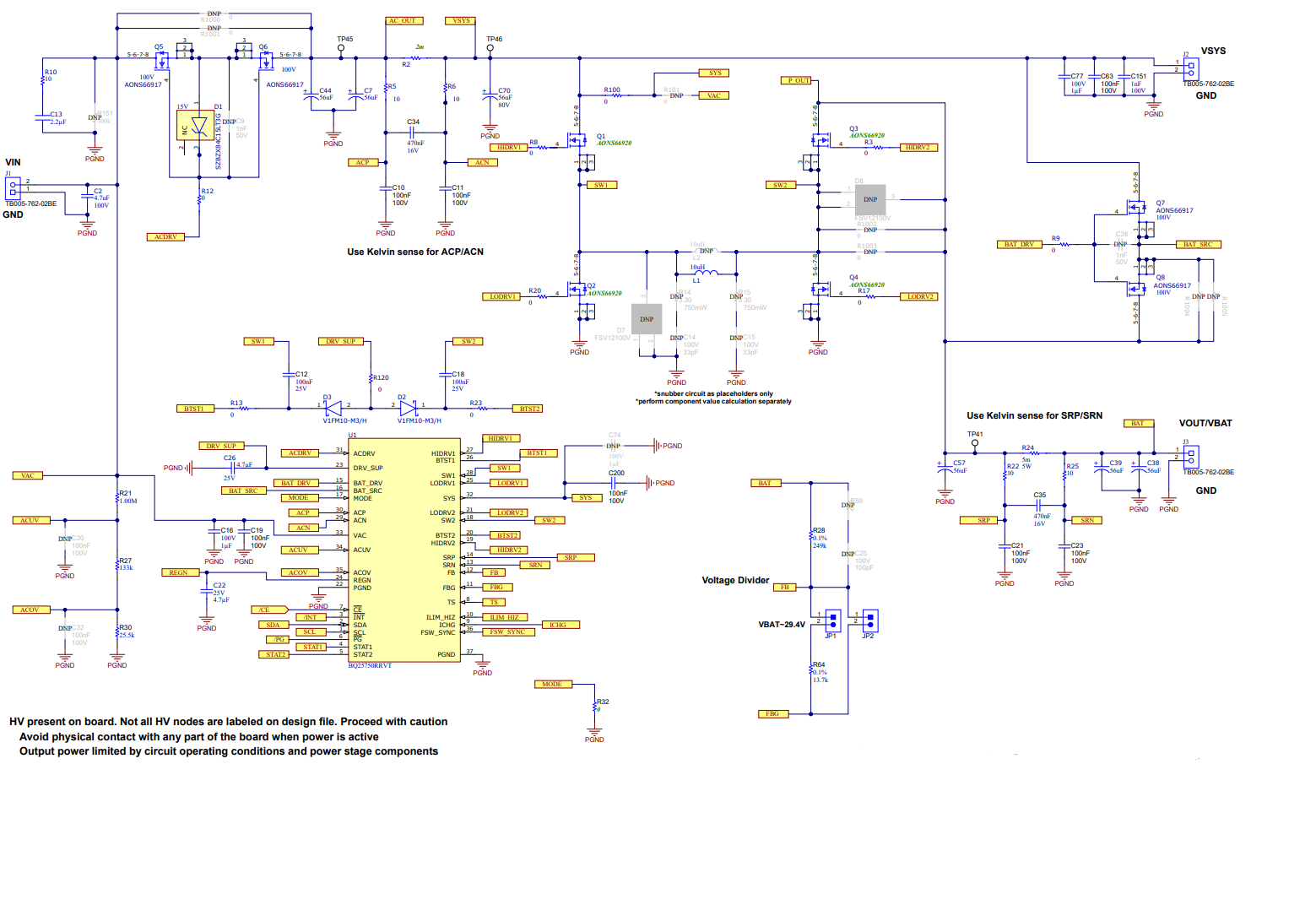Select the D2 bootstrap diode

click(409, 409)
